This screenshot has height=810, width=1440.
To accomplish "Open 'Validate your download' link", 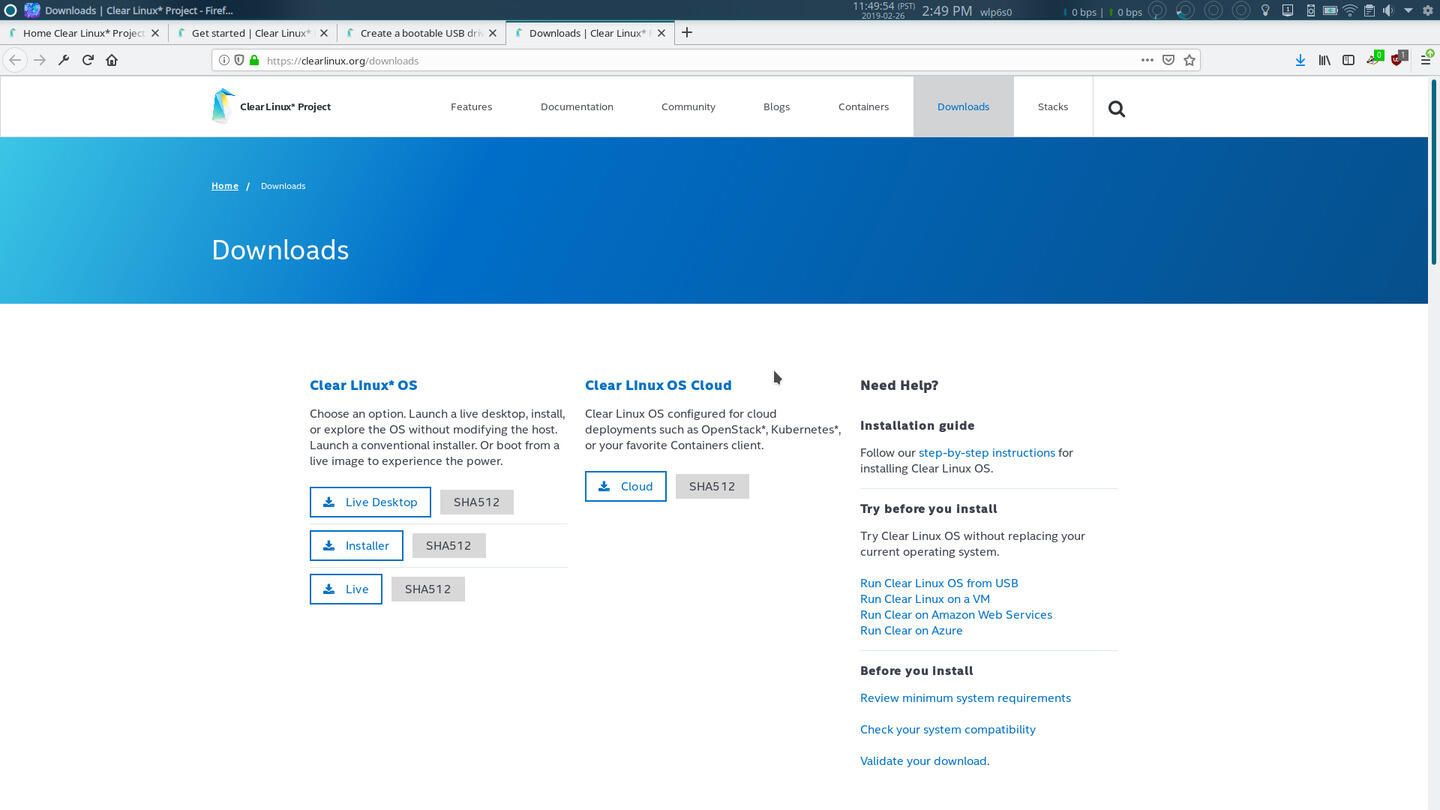I will (925, 761).
